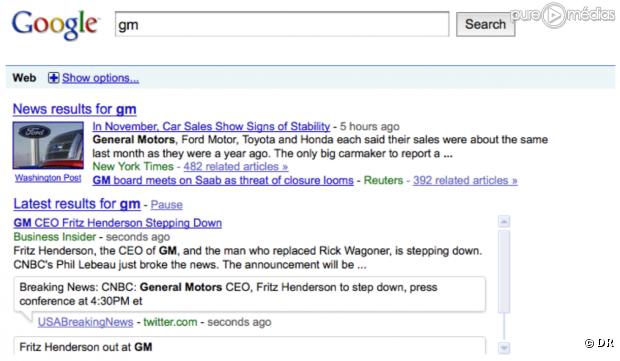620x361 pixels.
Task: Click the scroll up arrow in latest results
Action: coord(504,221)
